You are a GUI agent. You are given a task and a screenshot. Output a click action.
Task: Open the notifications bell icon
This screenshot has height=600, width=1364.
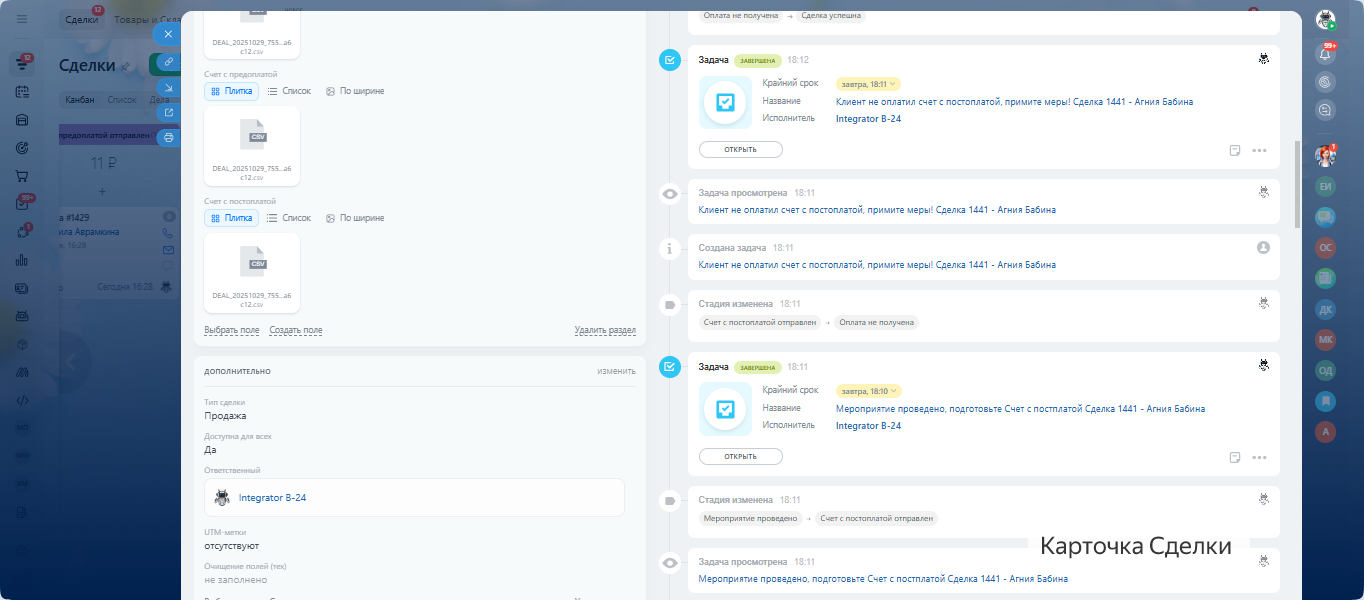(x=1325, y=54)
